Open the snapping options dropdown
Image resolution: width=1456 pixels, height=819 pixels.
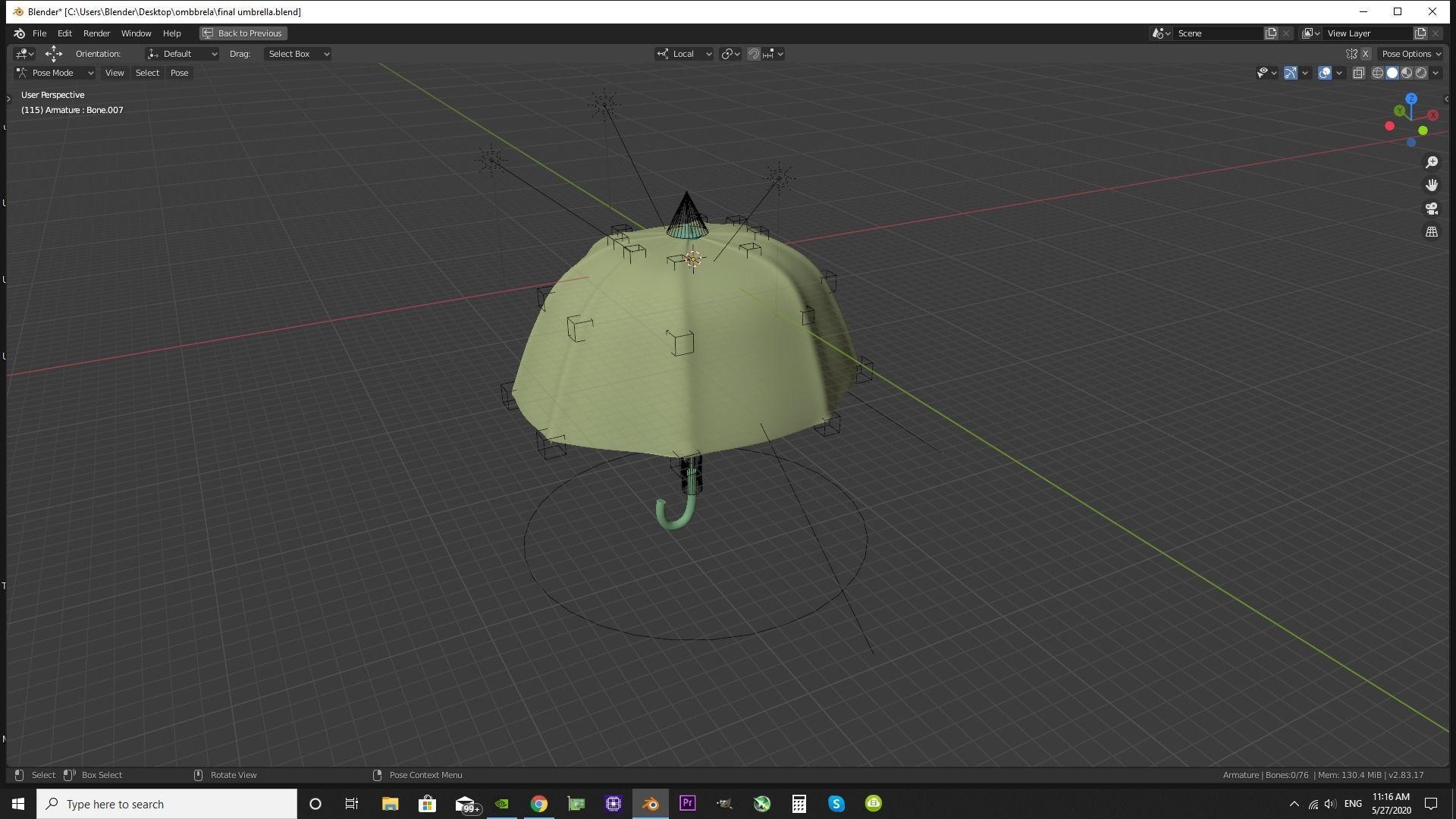click(x=773, y=54)
